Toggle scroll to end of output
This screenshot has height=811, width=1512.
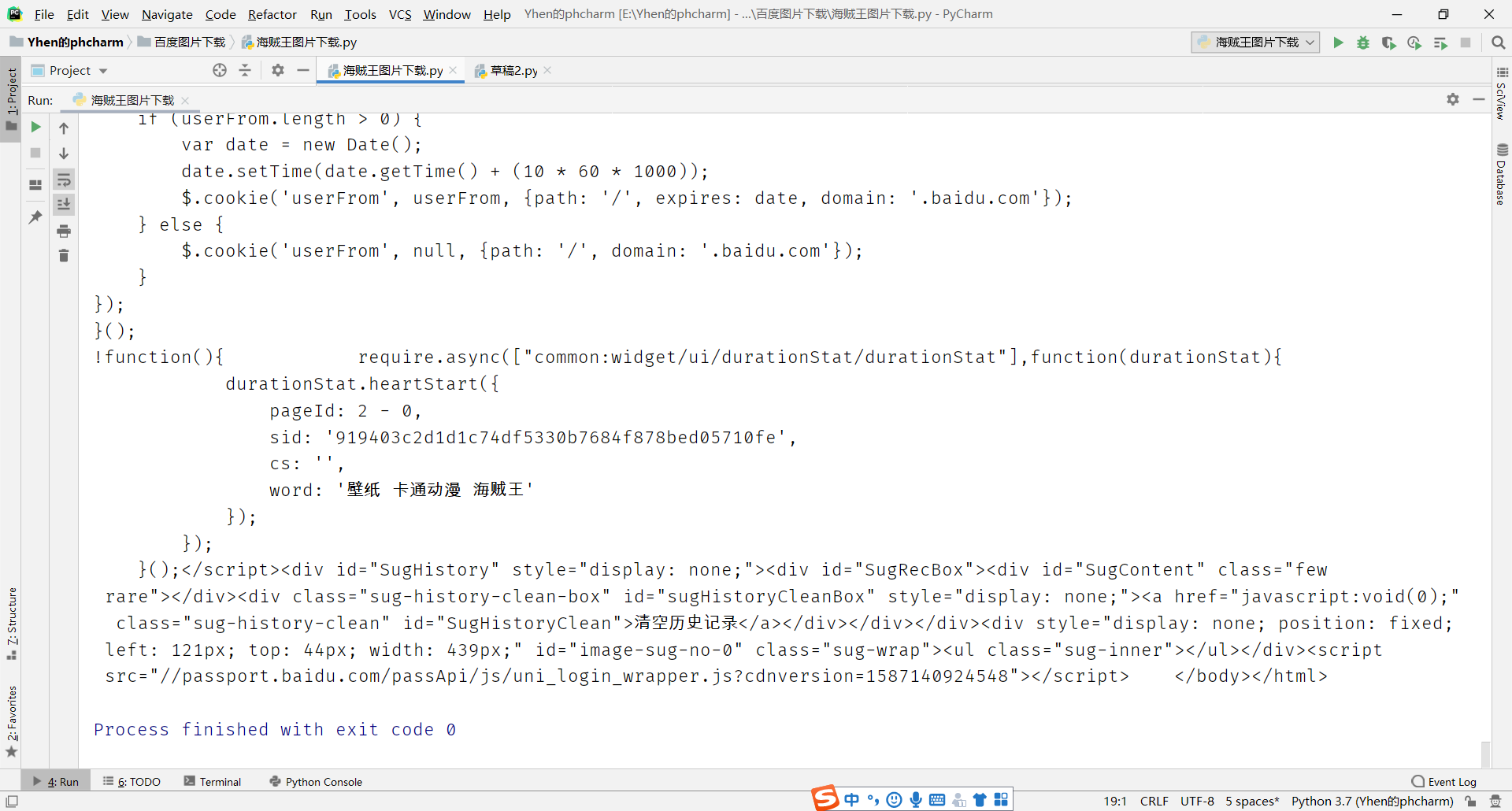click(64, 205)
